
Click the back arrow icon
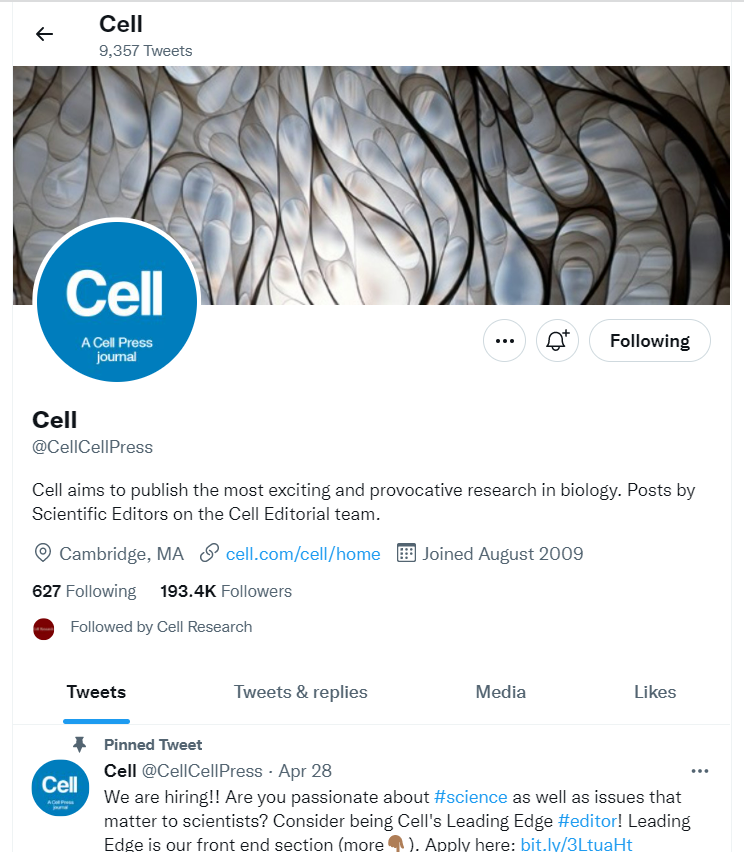44,34
